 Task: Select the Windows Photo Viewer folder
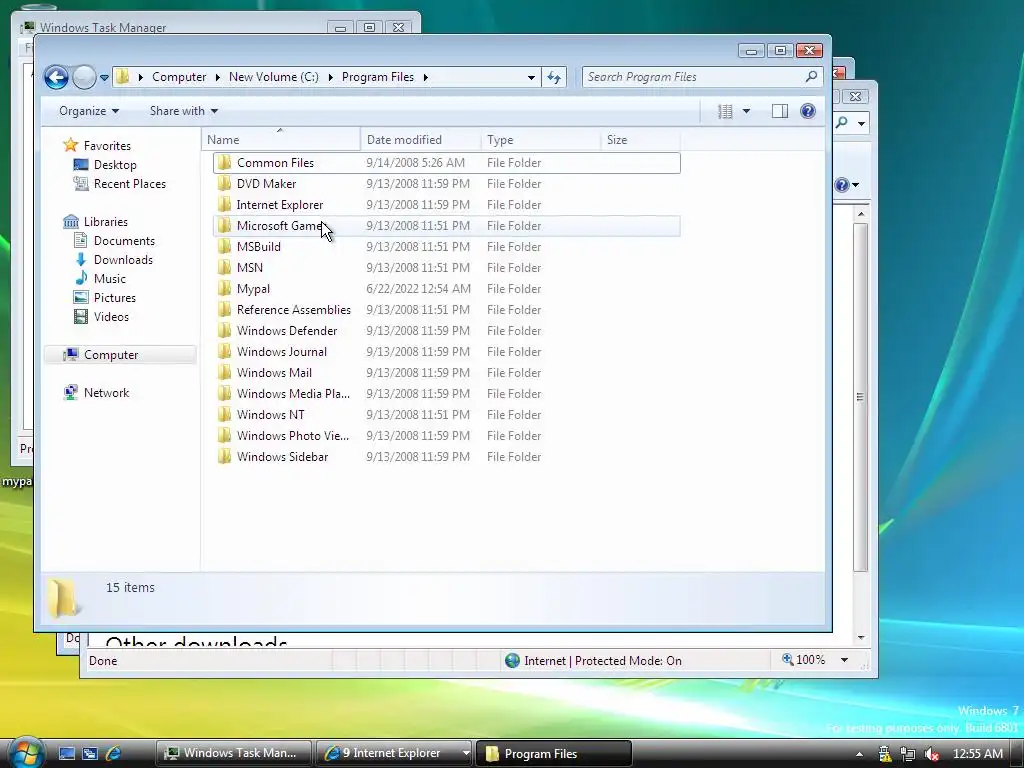(447, 435)
